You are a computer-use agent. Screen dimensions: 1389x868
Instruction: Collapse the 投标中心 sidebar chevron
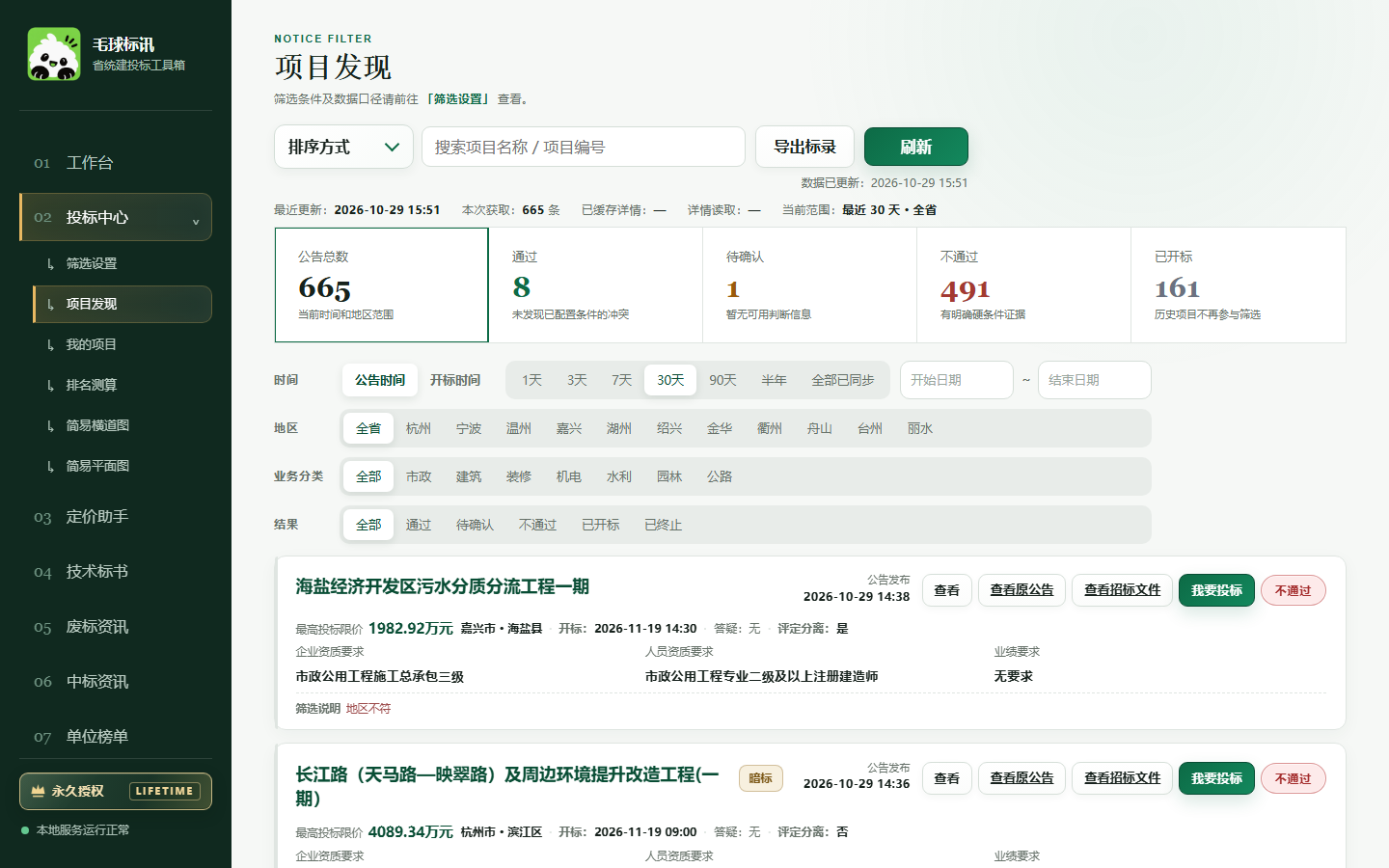click(x=196, y=222)
